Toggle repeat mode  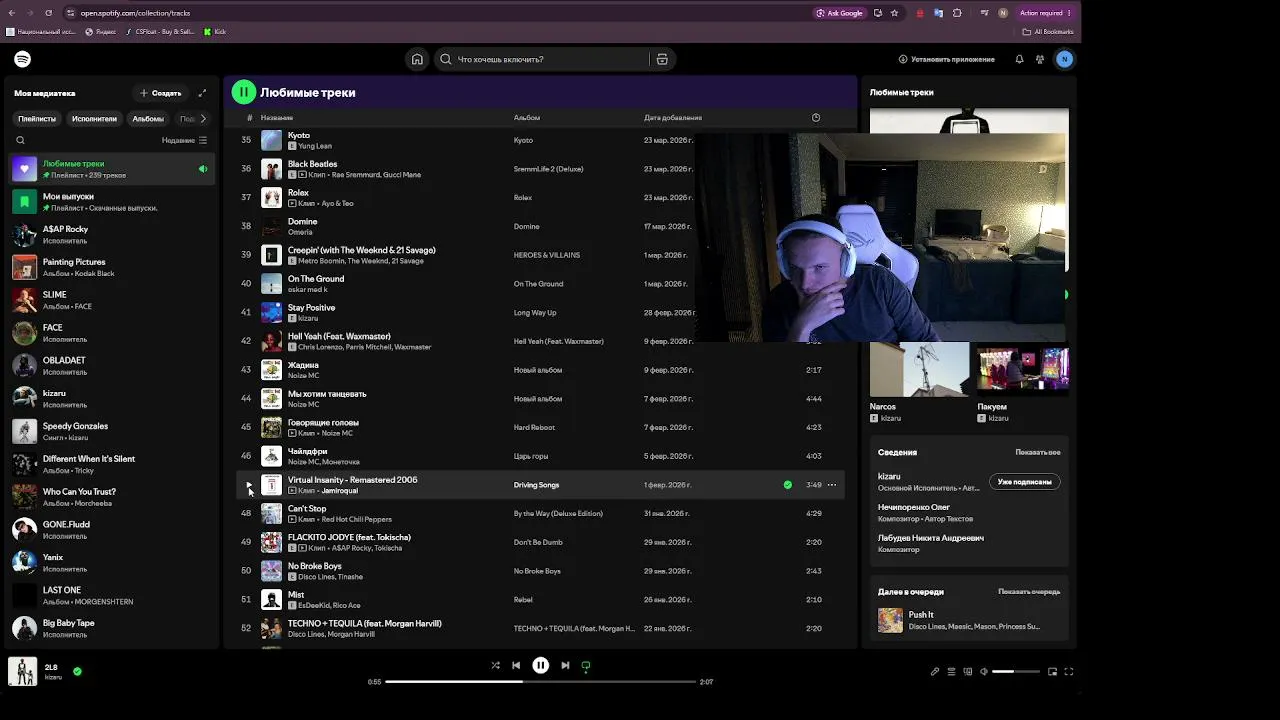point(586,665)
